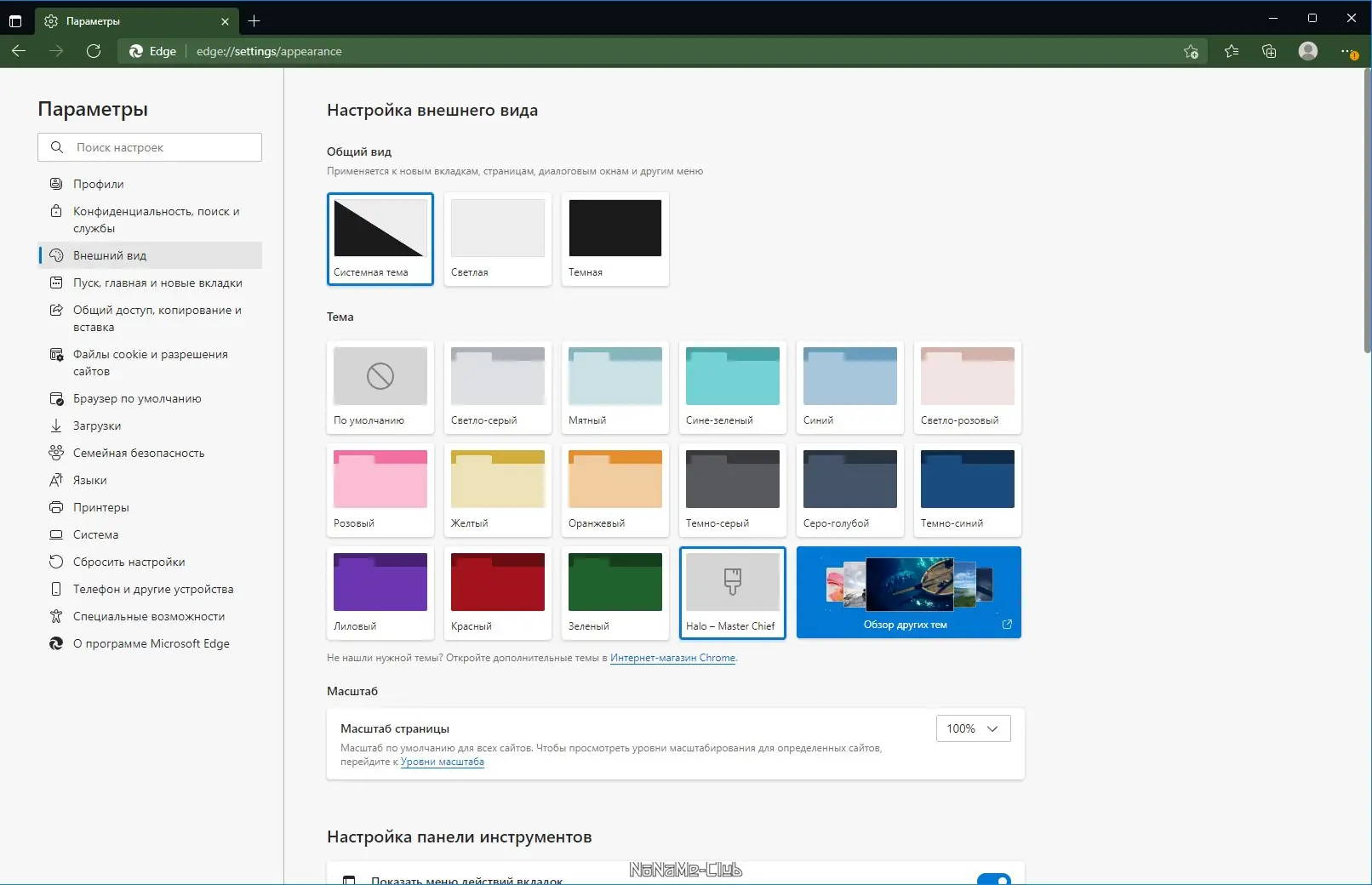This screenshot has height=885, width=1372.
Task: Pick the Оранжевый theme swatch
Action: 615,490
